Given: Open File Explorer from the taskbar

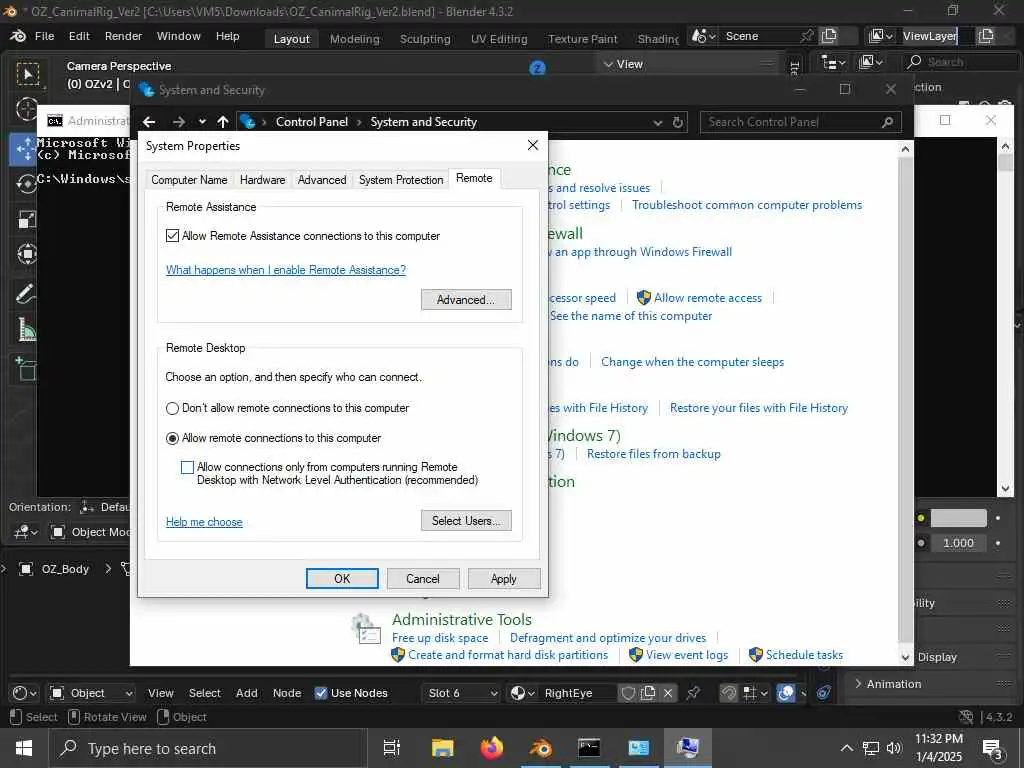Looking at the screenshot, I should (442, 748).
